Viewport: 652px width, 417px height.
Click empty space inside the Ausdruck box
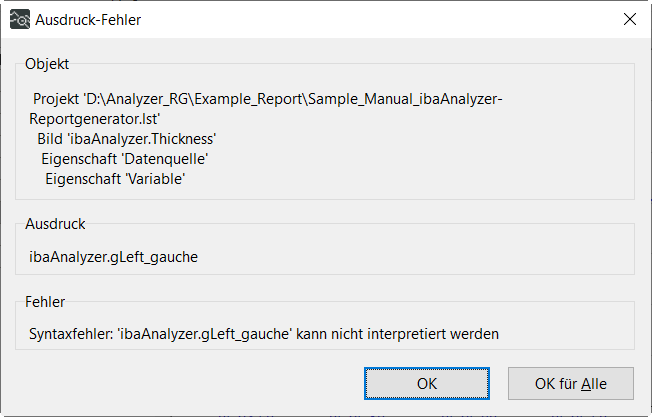tap(430, 257)
